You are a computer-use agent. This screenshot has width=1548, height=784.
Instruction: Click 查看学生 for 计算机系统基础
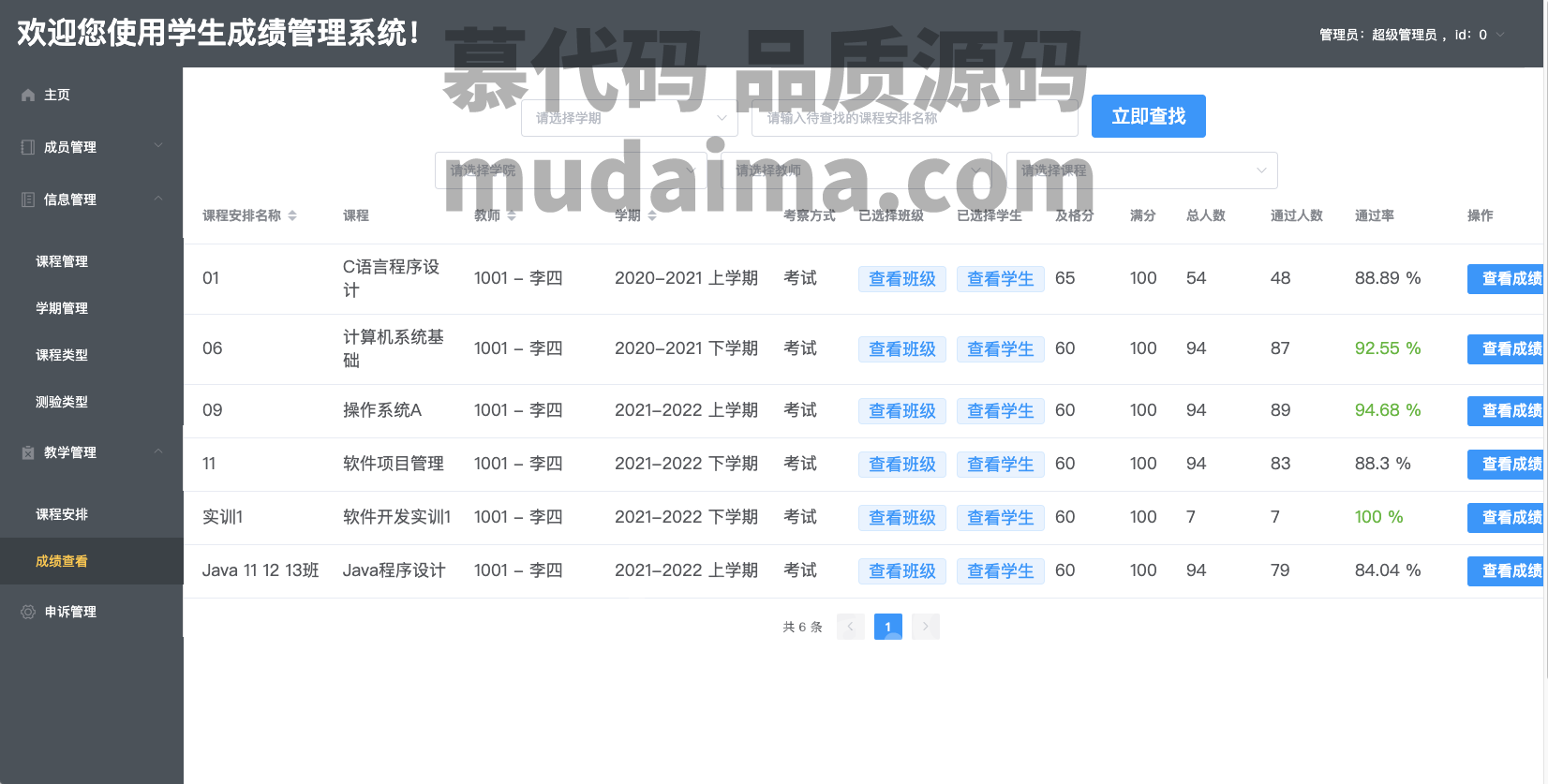(x=1001, y=349)
